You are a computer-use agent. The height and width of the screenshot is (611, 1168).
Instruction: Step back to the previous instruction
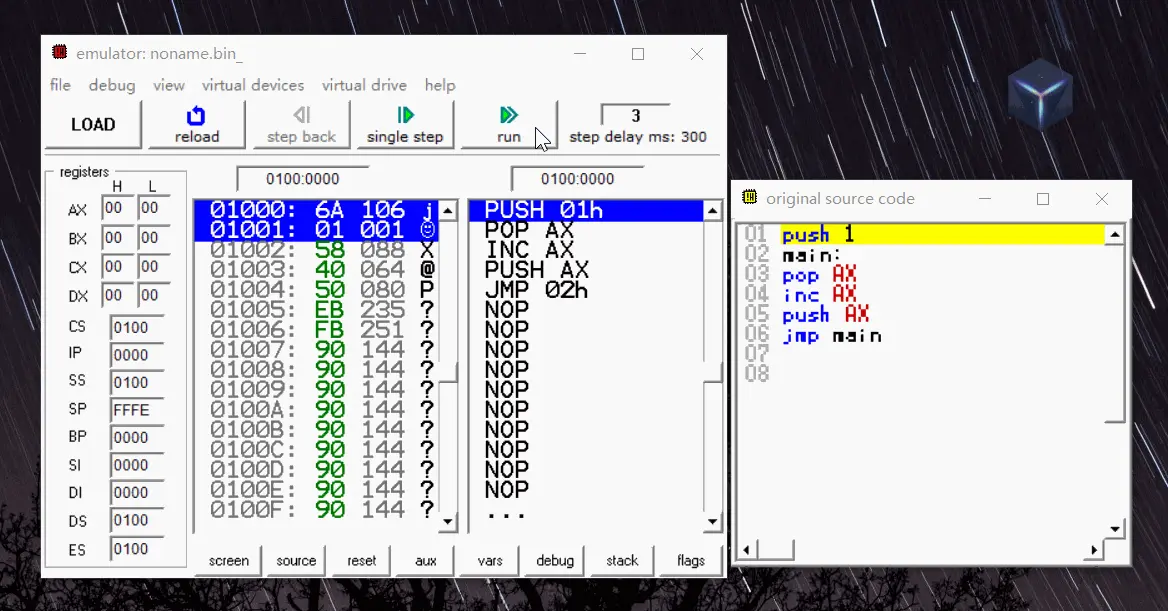coord(301,124)
